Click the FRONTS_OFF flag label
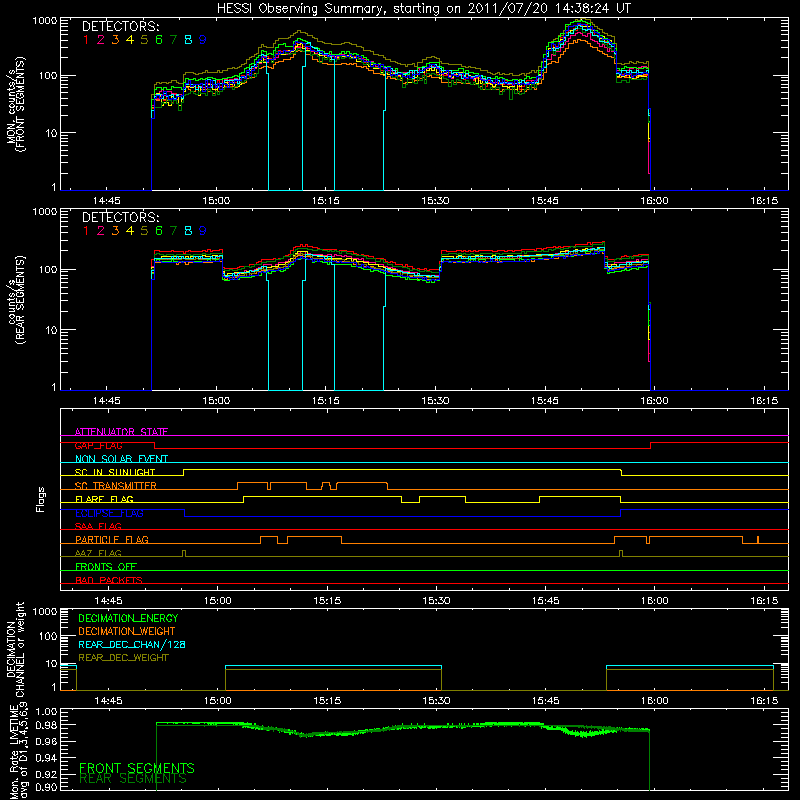Image resolution: width=800 pixels, height=800 pixels. pos(106,566)
